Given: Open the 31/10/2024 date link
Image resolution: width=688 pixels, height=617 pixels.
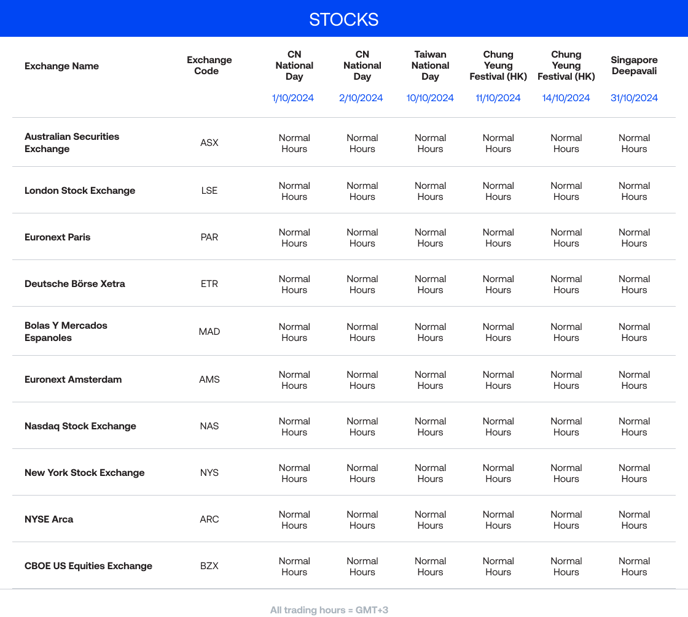Looking at the screenshot, I should (634, 98).
